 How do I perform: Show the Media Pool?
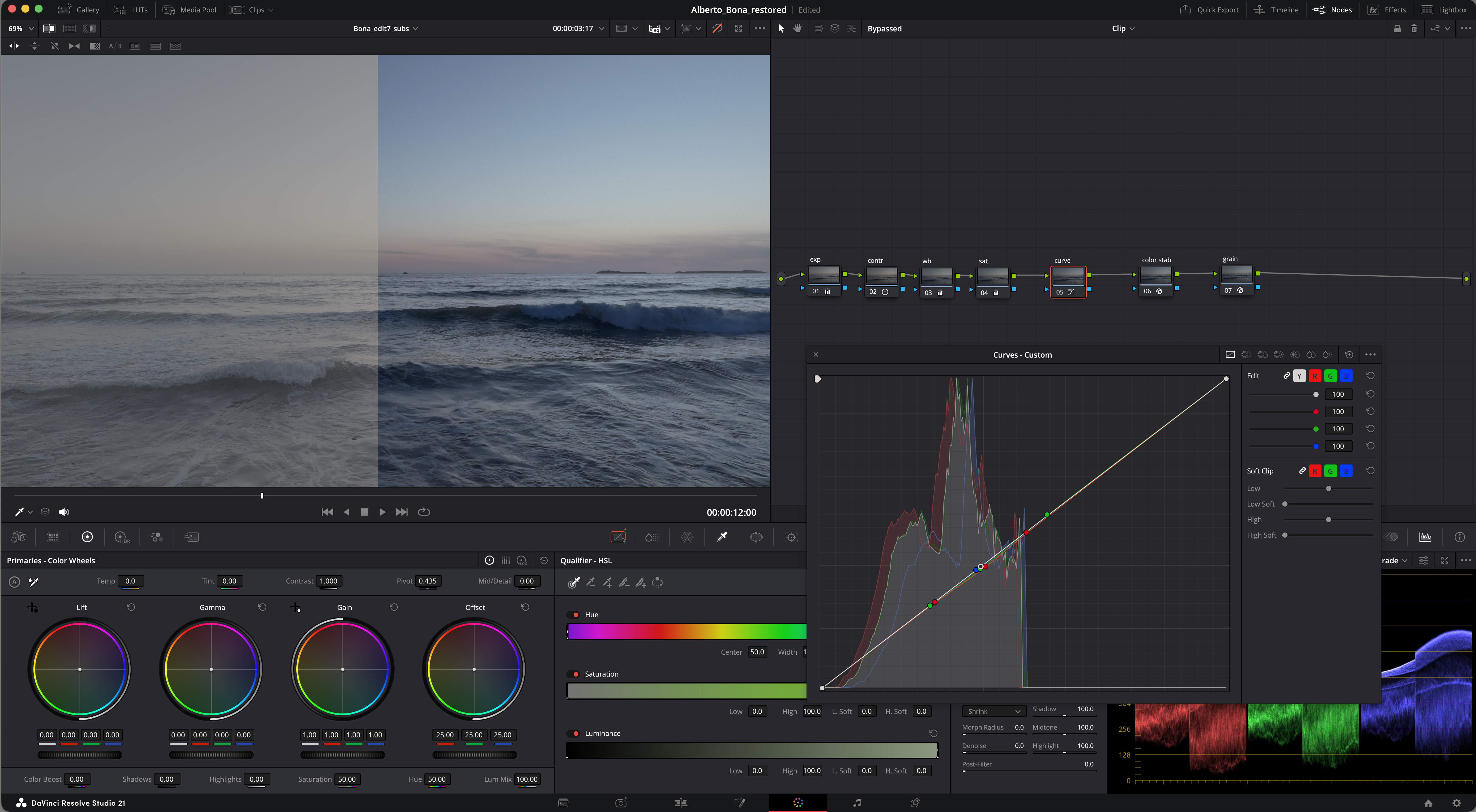pos(190,10)
